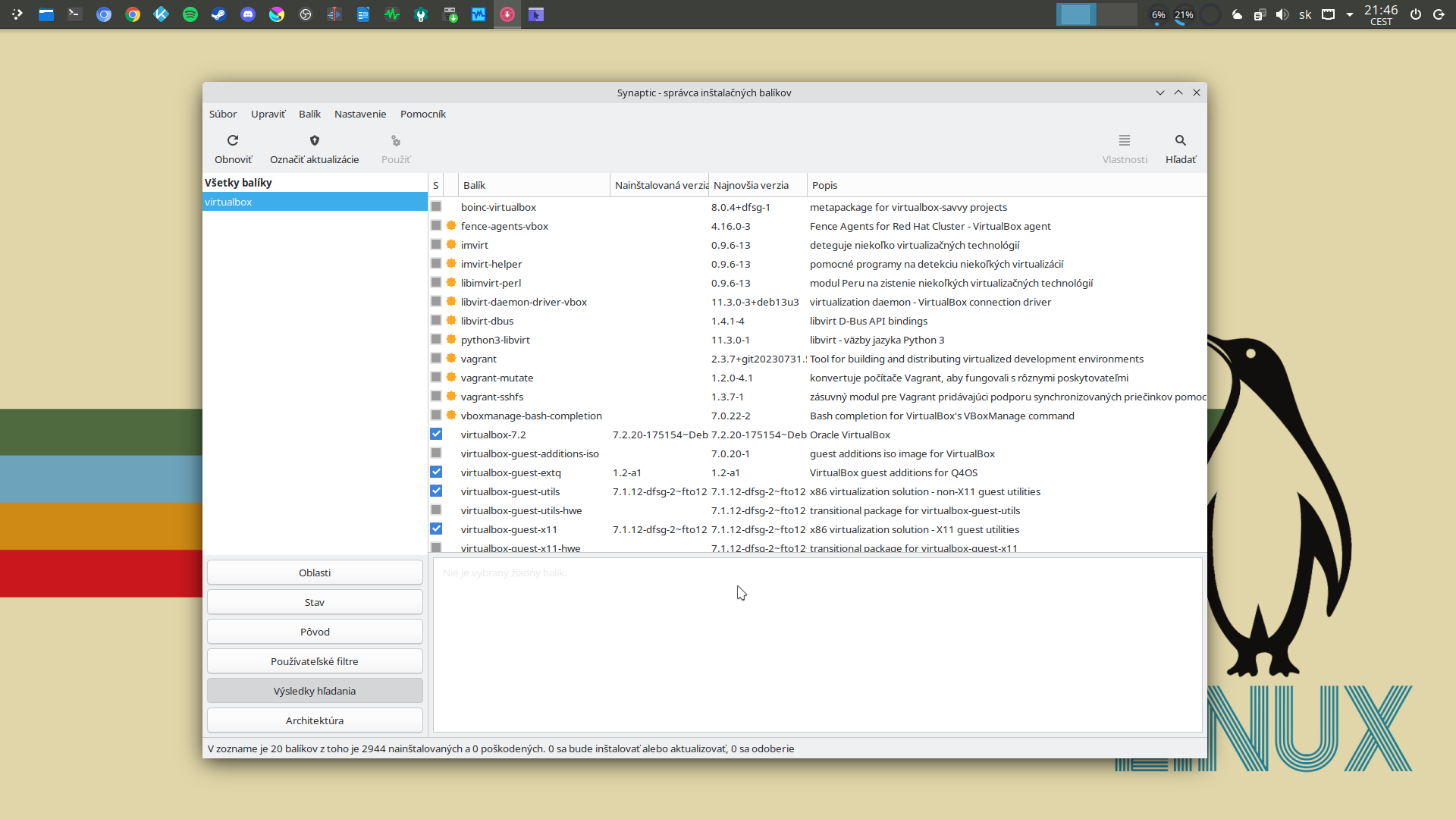Sort by Najnovšia verzia column header

758,185
